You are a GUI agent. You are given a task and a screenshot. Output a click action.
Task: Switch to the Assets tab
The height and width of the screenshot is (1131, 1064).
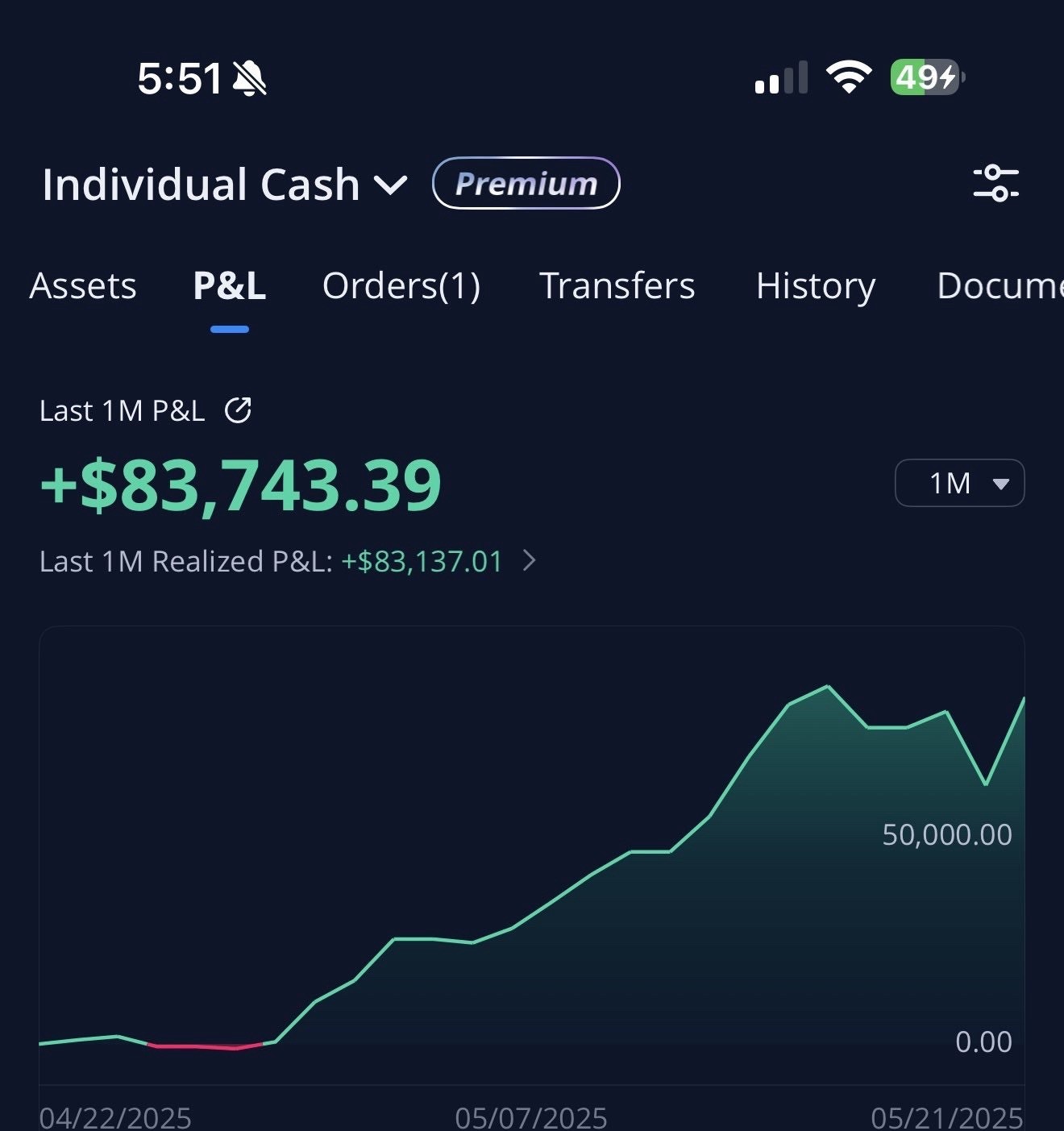82,287
